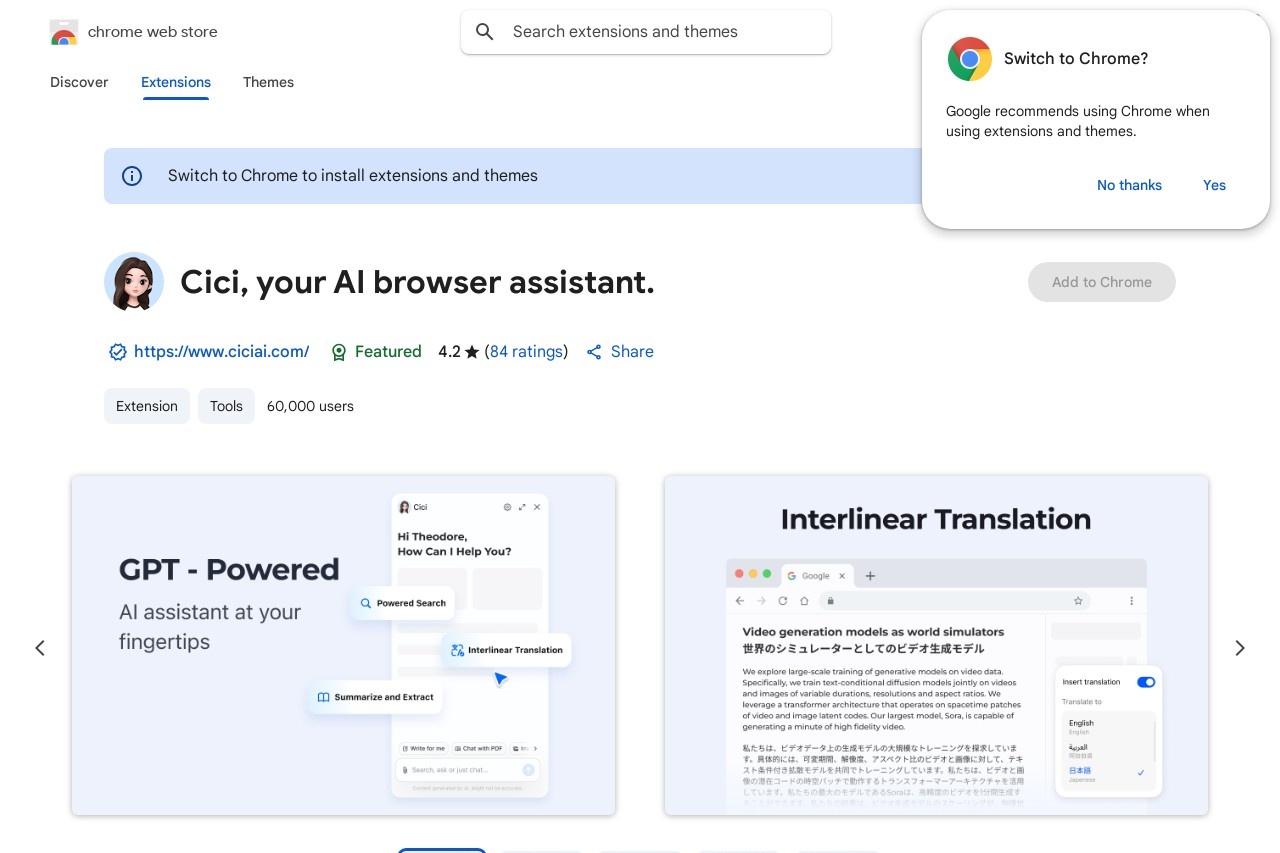Click the 60,000 users text
1280x853 pixels.
point(310,406)
